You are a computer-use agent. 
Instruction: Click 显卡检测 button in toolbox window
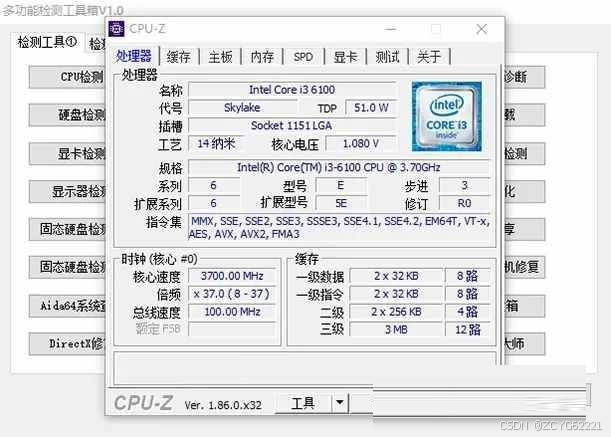(68, 153)
